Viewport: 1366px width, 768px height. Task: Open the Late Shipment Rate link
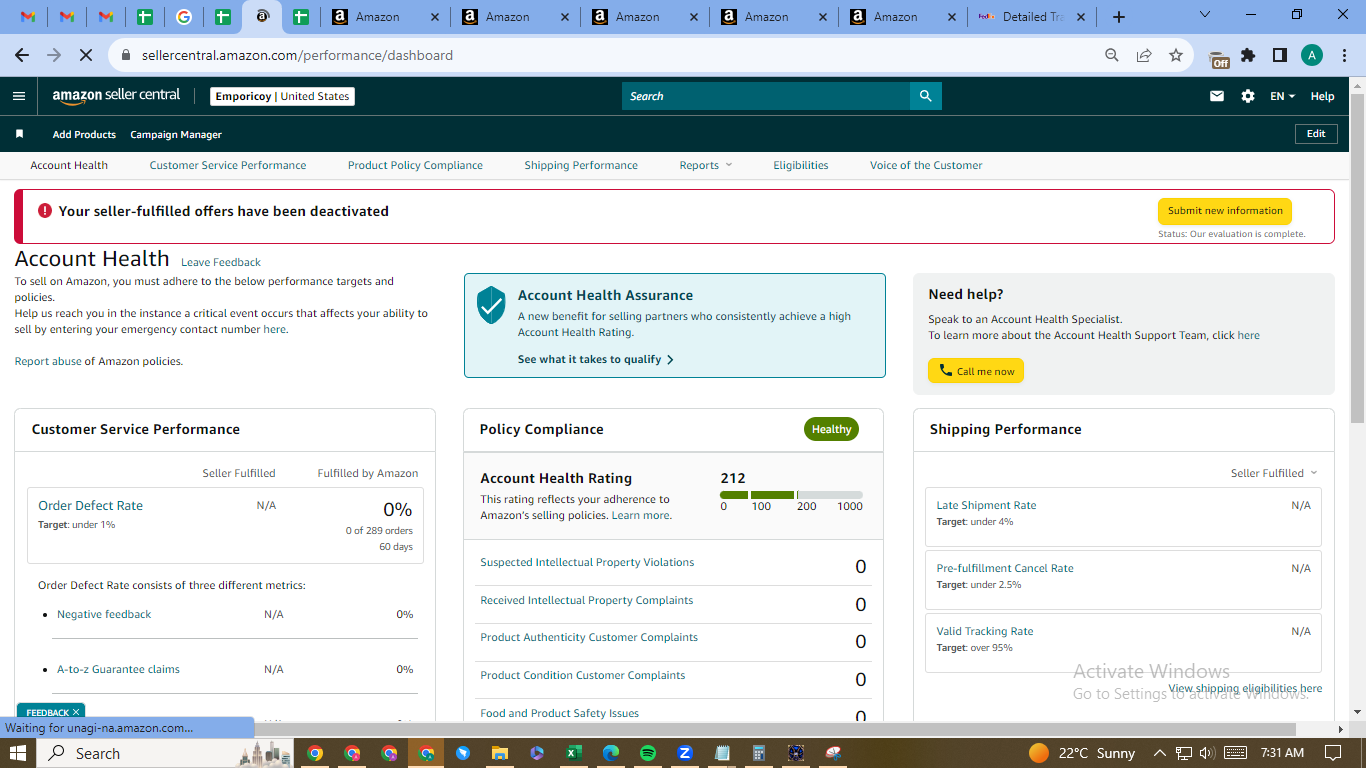click(986, 505)
